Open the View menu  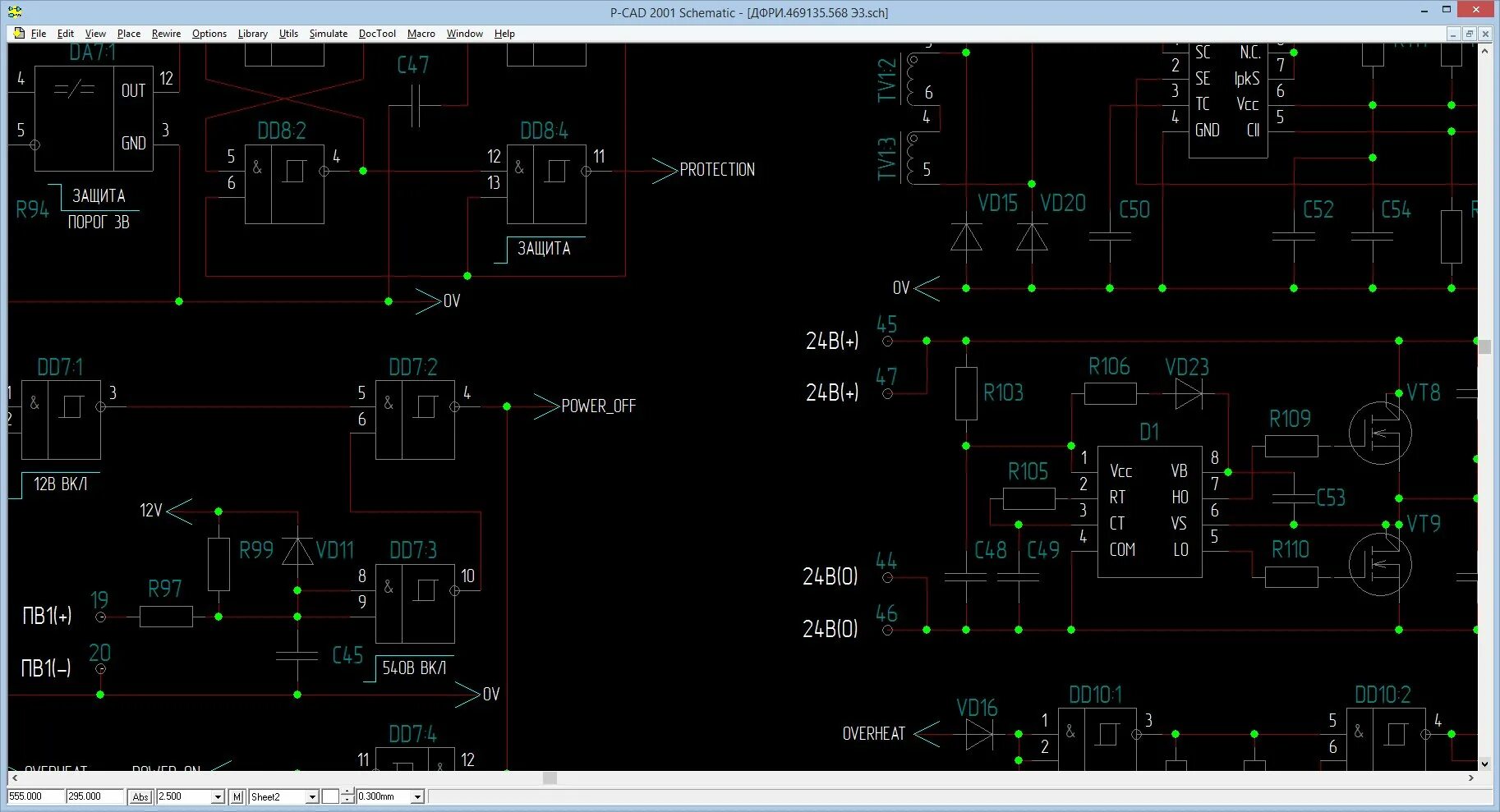click(x=95, y=34)
